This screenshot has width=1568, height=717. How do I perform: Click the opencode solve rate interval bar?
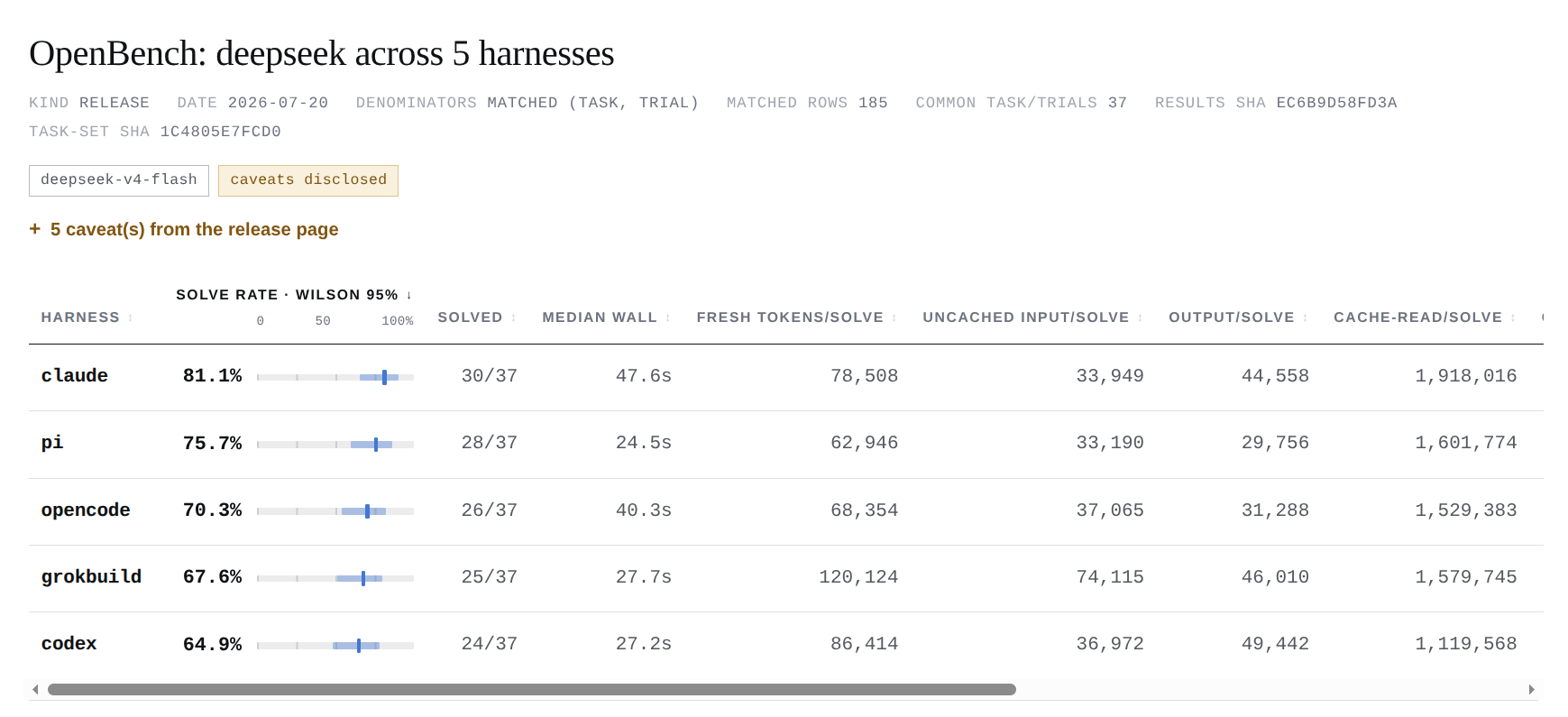pyautogui.click(x=335, y=511)
